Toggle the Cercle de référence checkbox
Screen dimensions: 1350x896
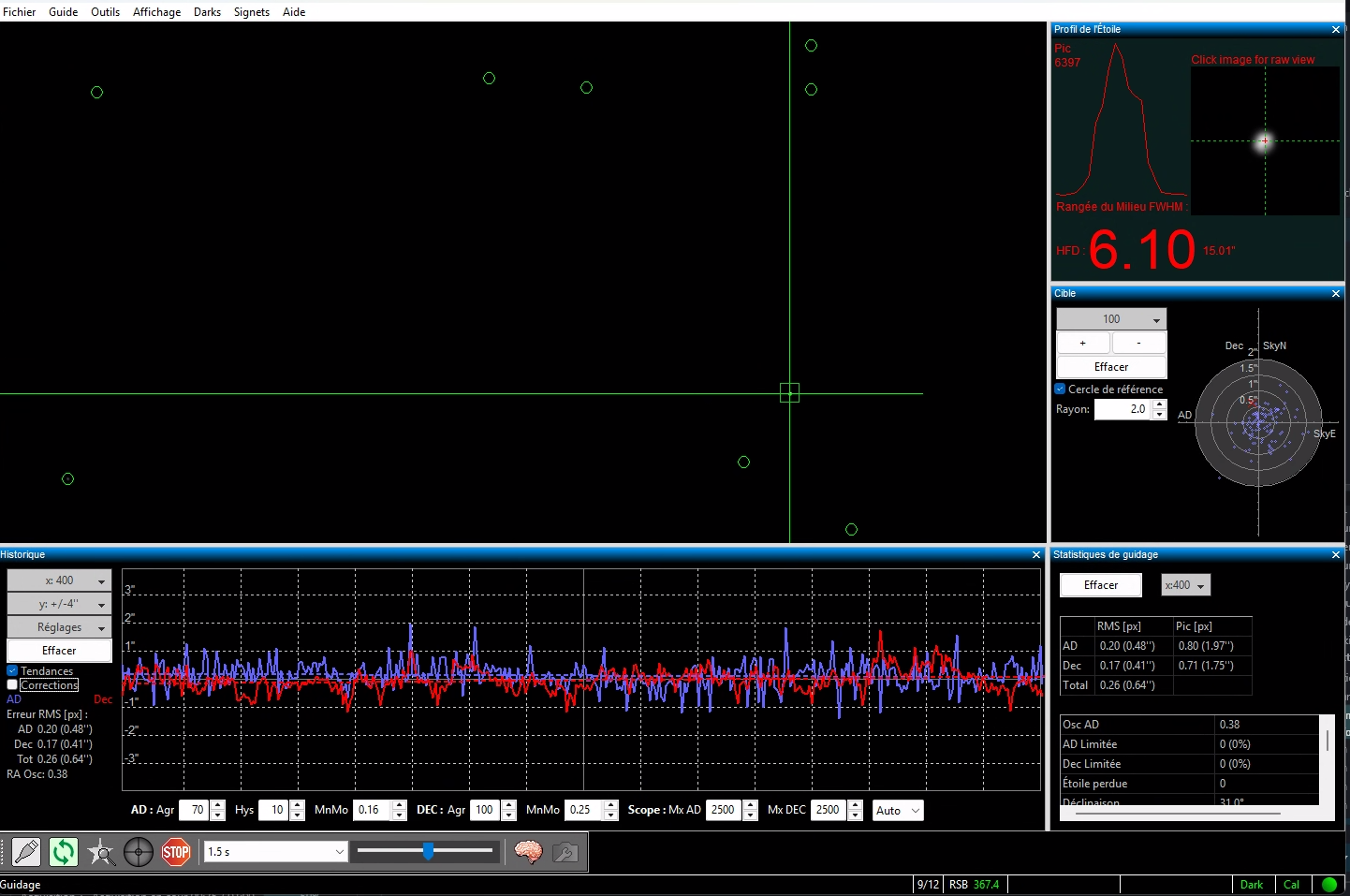[1061, 389]
